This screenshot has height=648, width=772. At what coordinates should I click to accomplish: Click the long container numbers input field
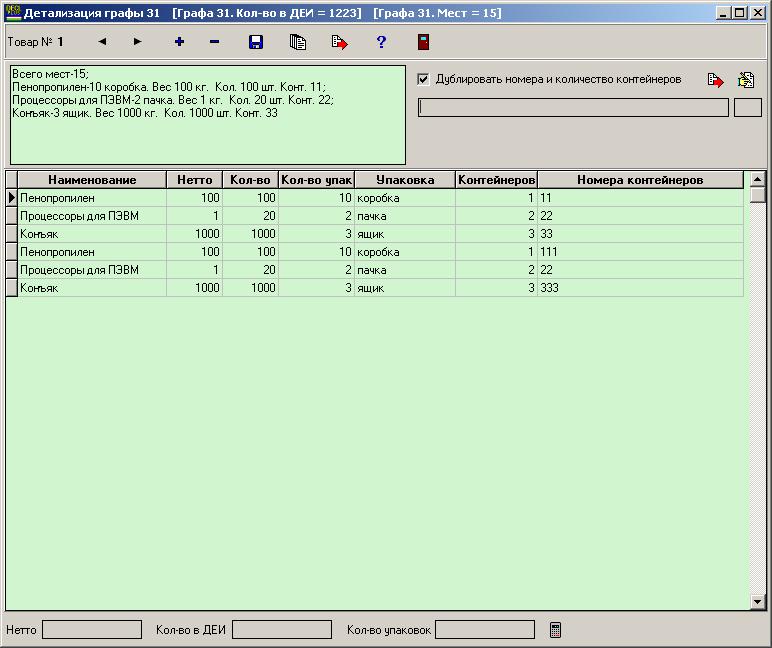573,108
